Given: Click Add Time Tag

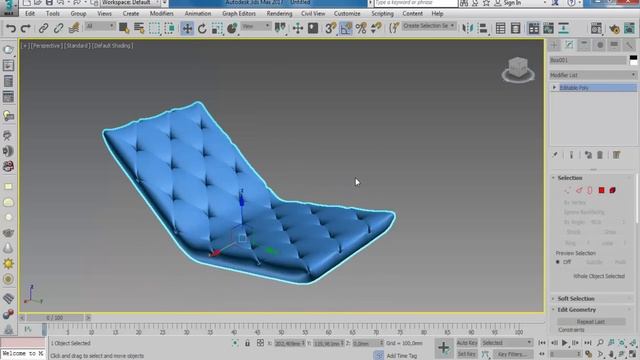Looking at the screenshot, I should click(401, 356).
